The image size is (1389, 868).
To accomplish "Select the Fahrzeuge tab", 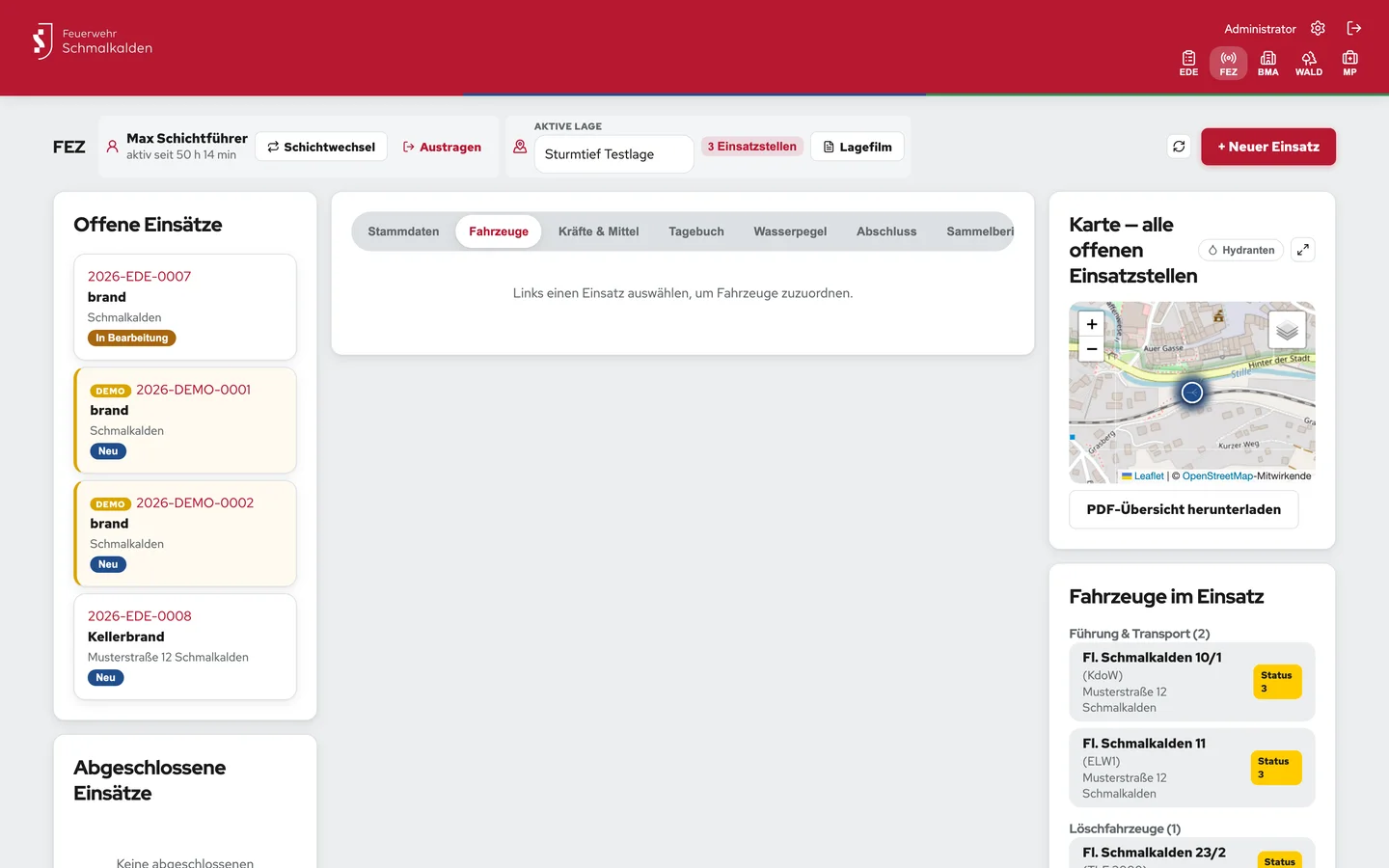I will click(499, 231).
